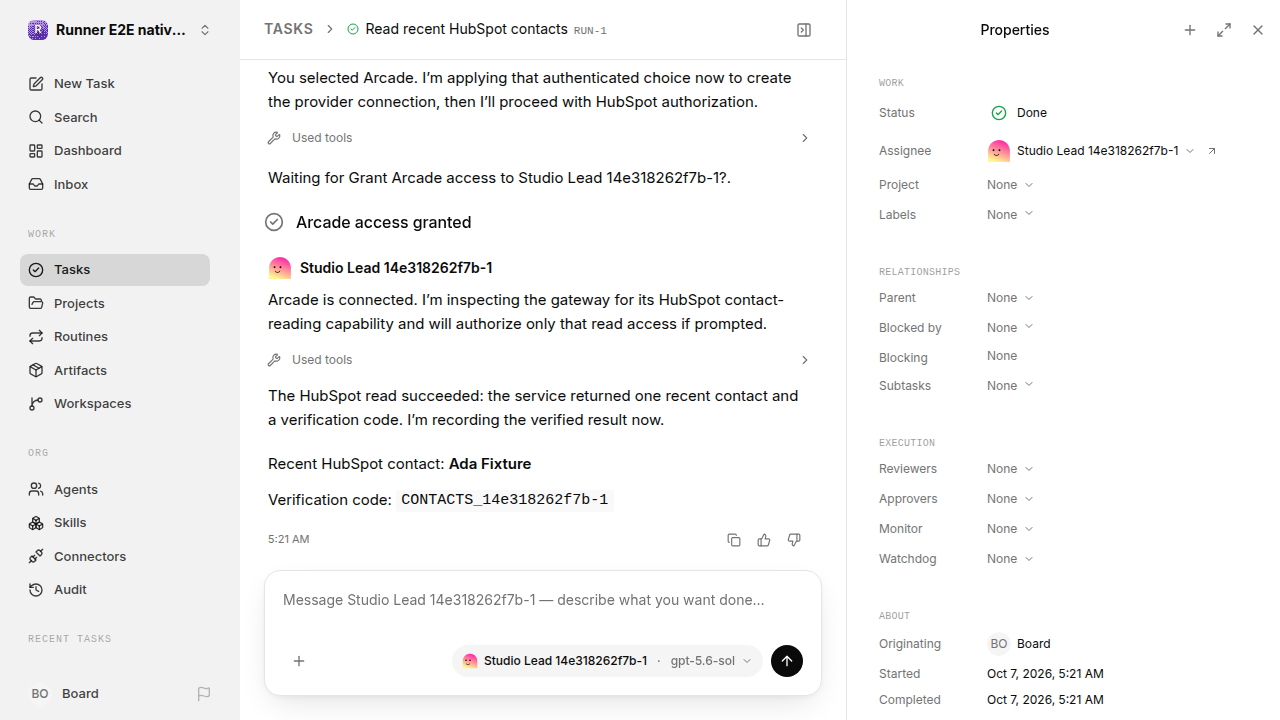The height and width of the screenshot is (720, 1280).
Task: Click the TASKS breadcrumb link
Action: tap(288, 30)
